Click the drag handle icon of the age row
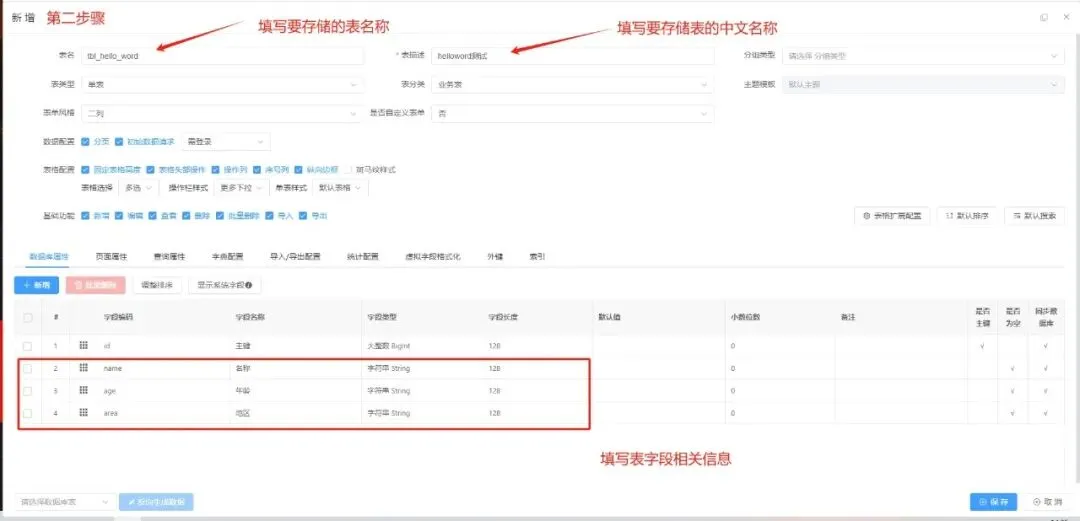The image size is (1080, 521). 83,390
